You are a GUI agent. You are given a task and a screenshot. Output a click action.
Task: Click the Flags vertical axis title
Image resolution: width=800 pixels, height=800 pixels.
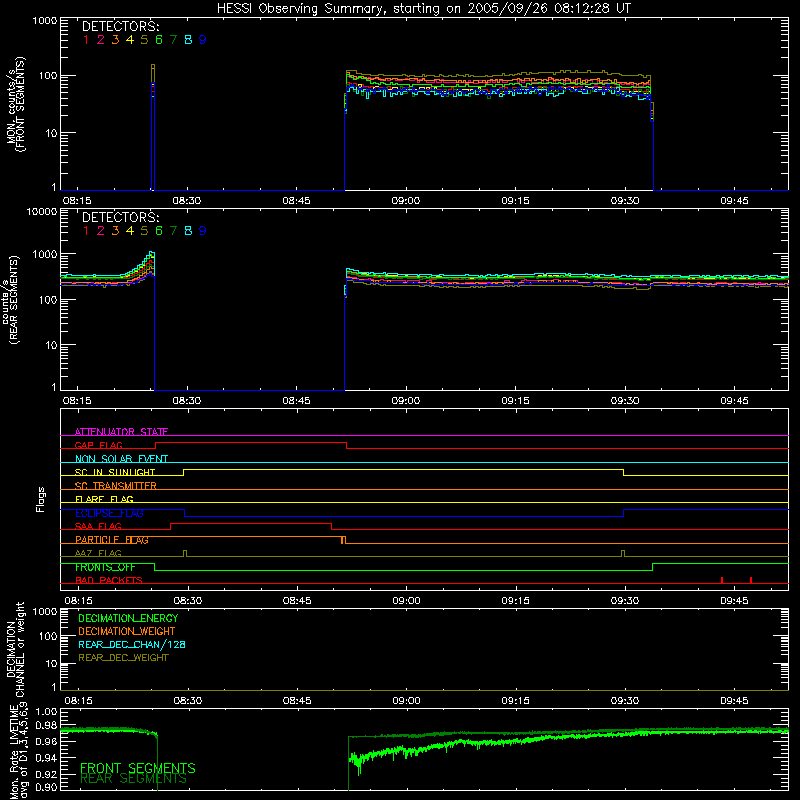[x=41, y=499]
